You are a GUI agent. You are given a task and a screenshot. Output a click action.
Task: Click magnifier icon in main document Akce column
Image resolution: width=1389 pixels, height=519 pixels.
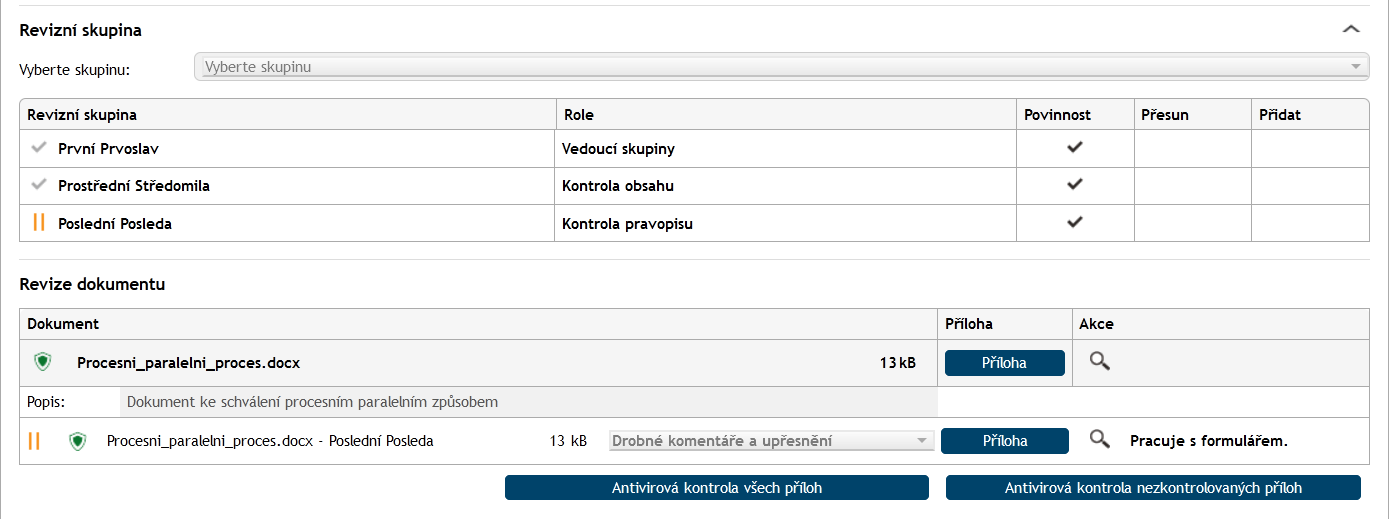1100,362
